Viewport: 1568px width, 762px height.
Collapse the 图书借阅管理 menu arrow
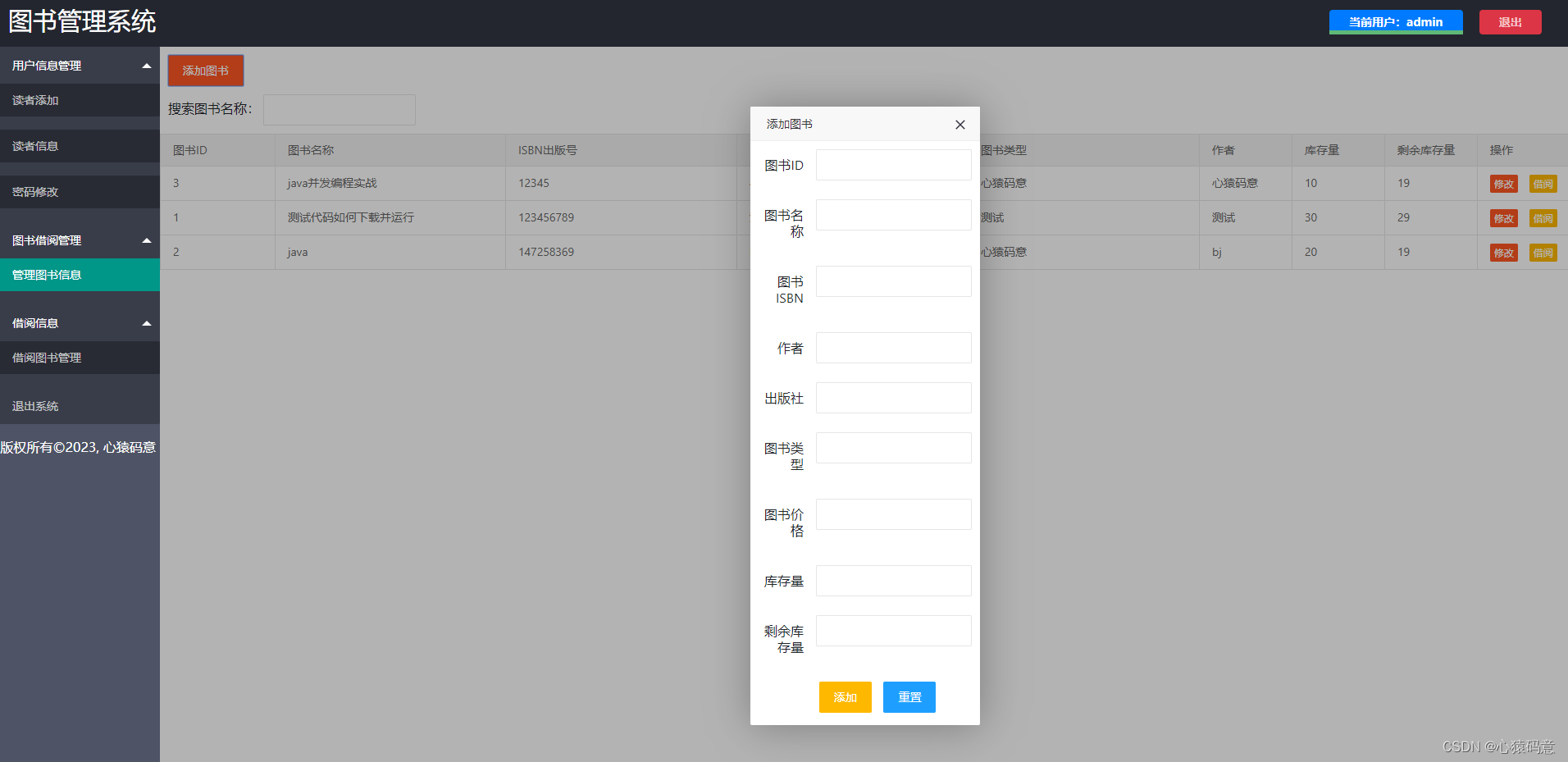pos(147,240)
